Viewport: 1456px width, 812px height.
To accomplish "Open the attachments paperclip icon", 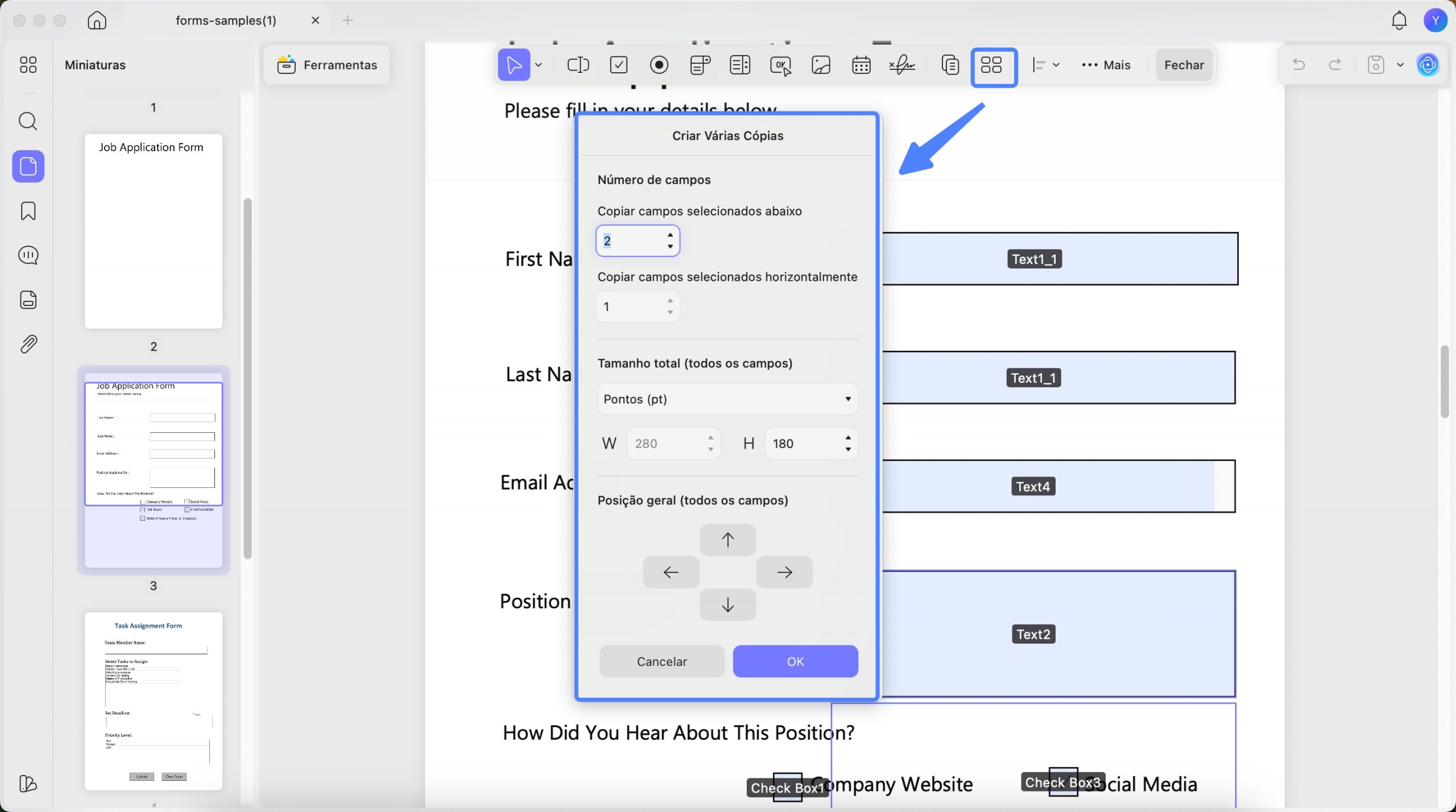I will point(28,344).
